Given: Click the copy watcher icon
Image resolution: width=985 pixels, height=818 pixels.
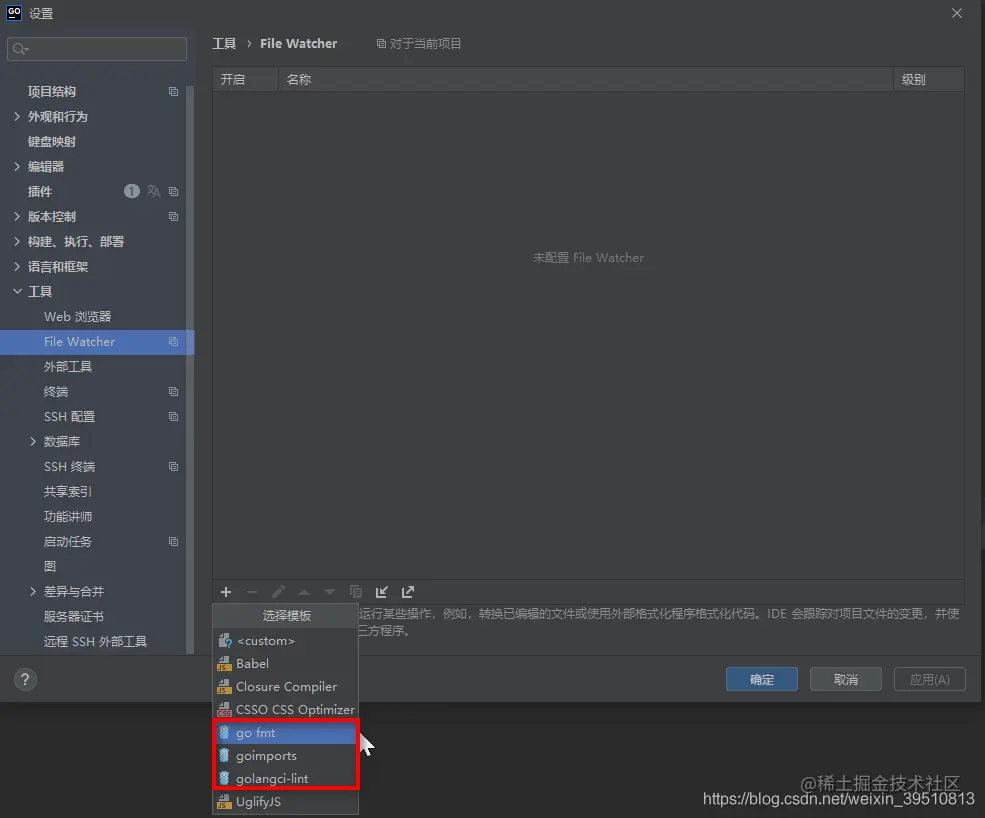Looking at the screenshot, I should [356, 592].
